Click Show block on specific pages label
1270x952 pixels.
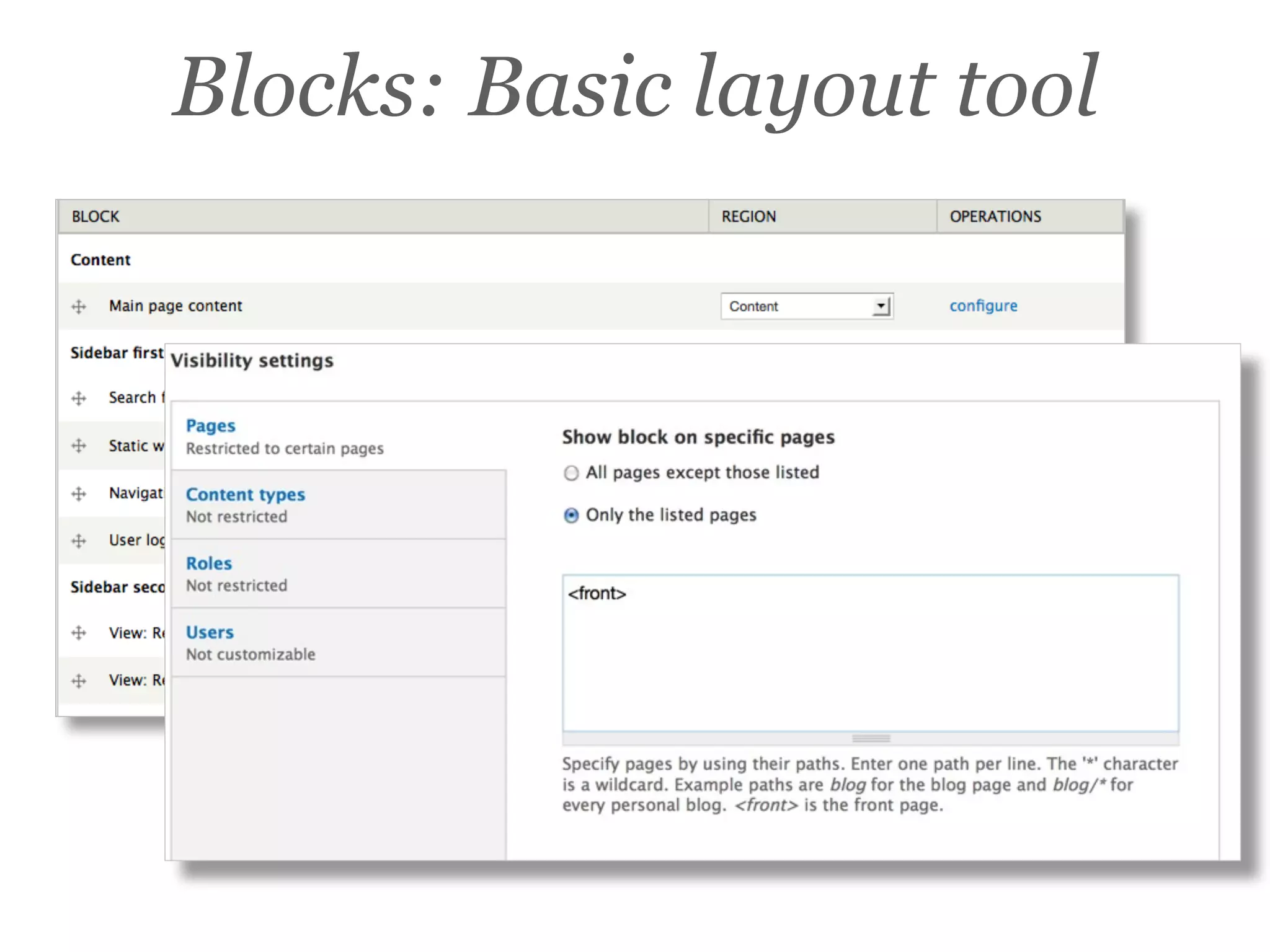pyautogui.click(x=698, y=438)
